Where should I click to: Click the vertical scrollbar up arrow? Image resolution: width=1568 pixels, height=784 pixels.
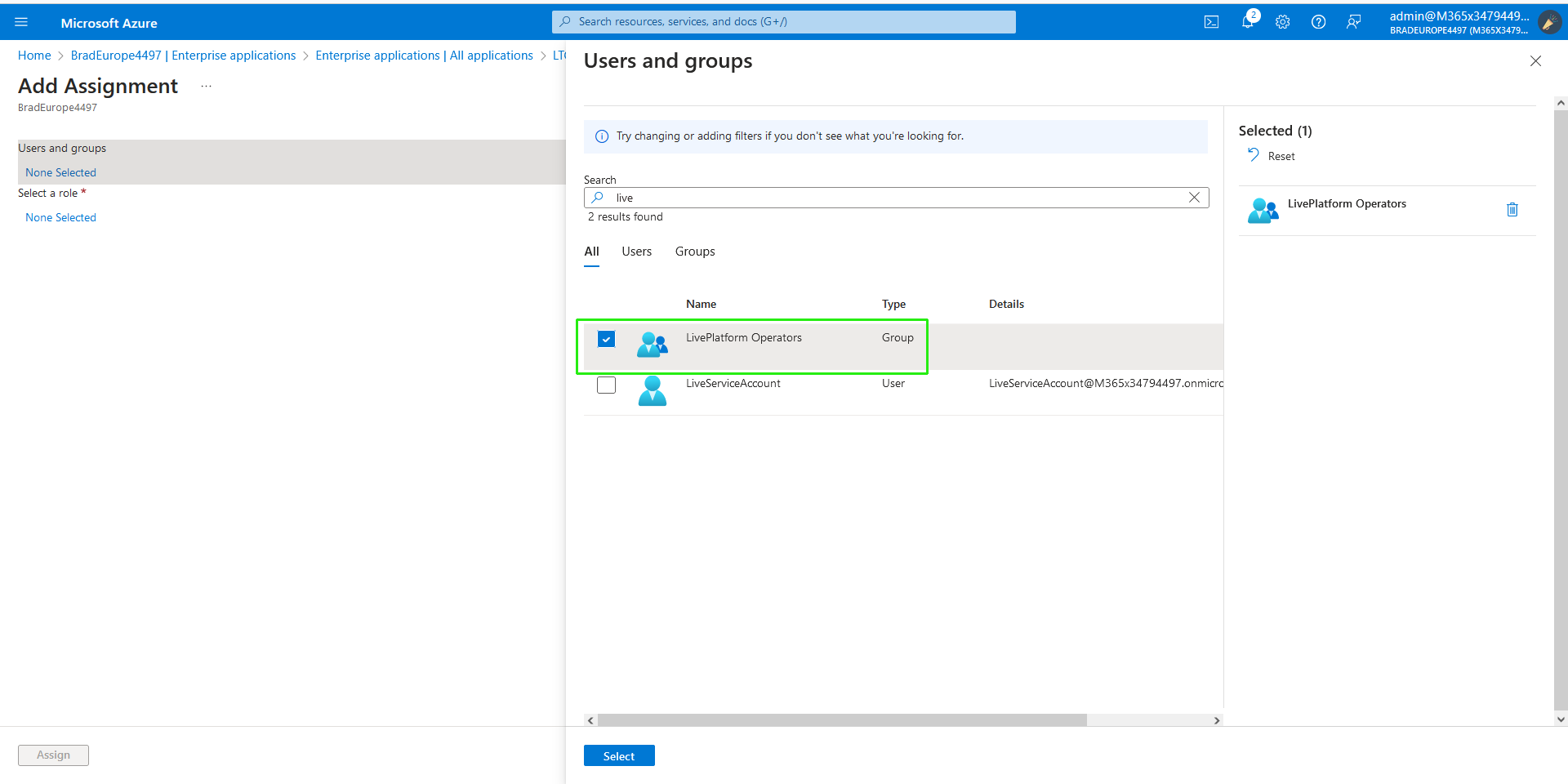pyautogui.click(x=1561, y=103)
